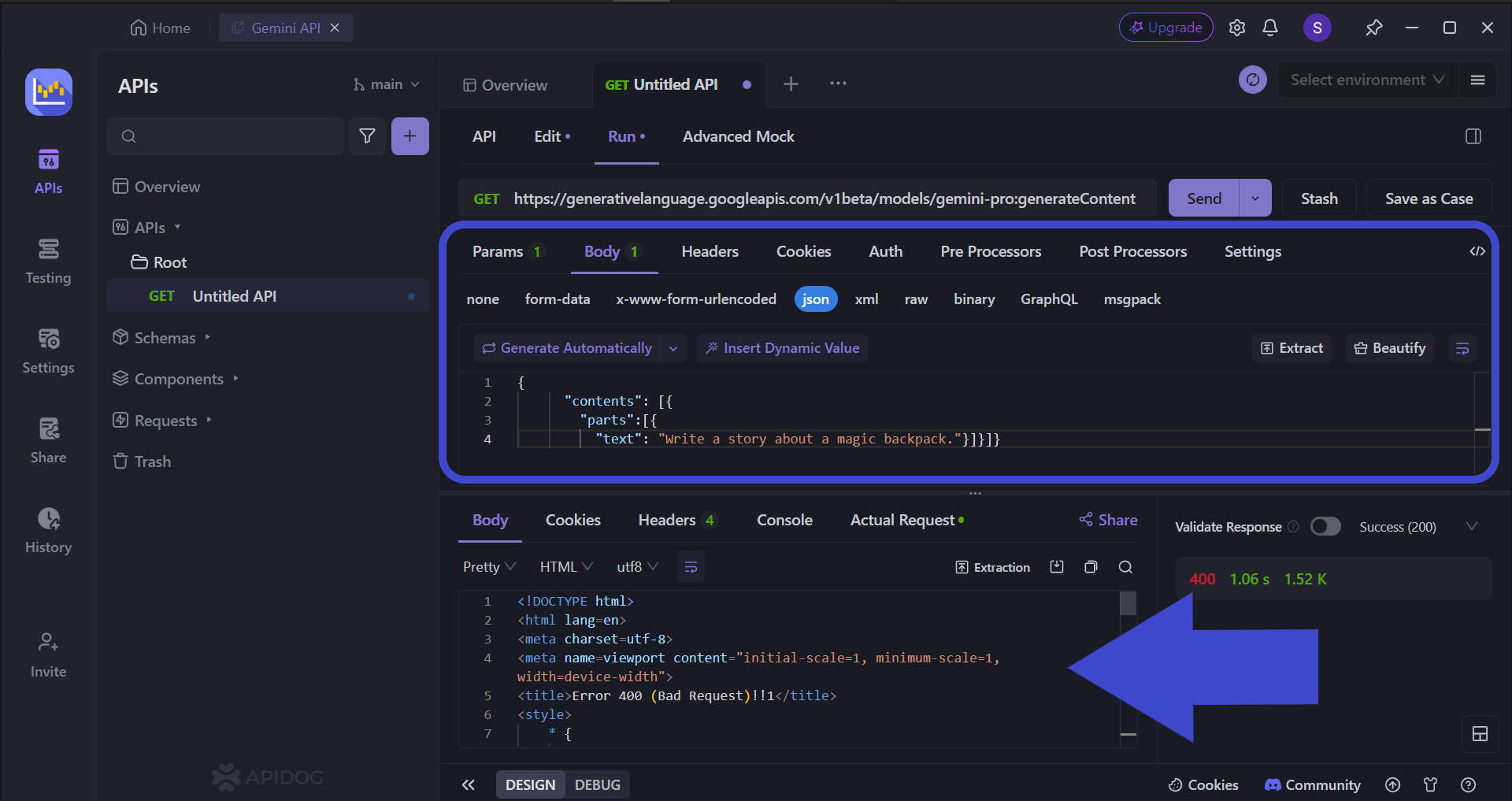The image size is (1512, 801).
Task: Open the Select environment dropdown
Action: [x=1366, y=80]
